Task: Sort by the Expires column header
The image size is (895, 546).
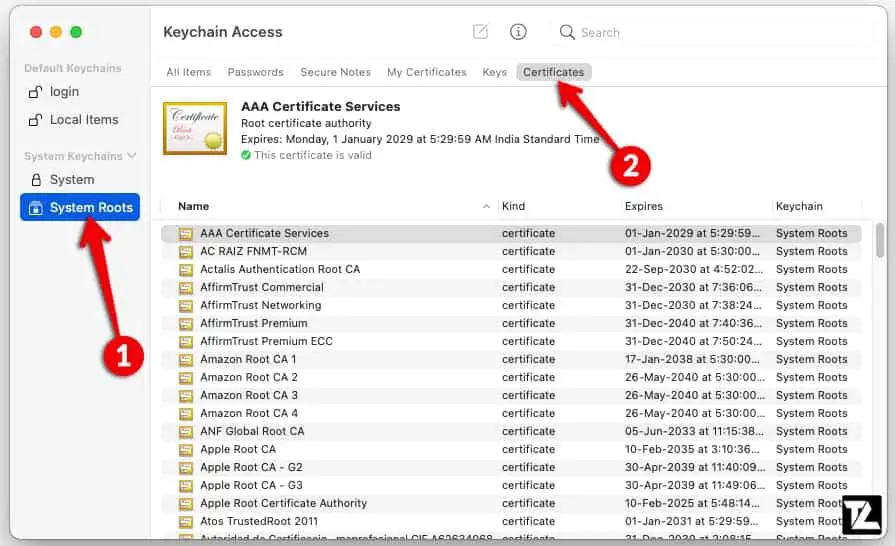Action: [643, 207]
